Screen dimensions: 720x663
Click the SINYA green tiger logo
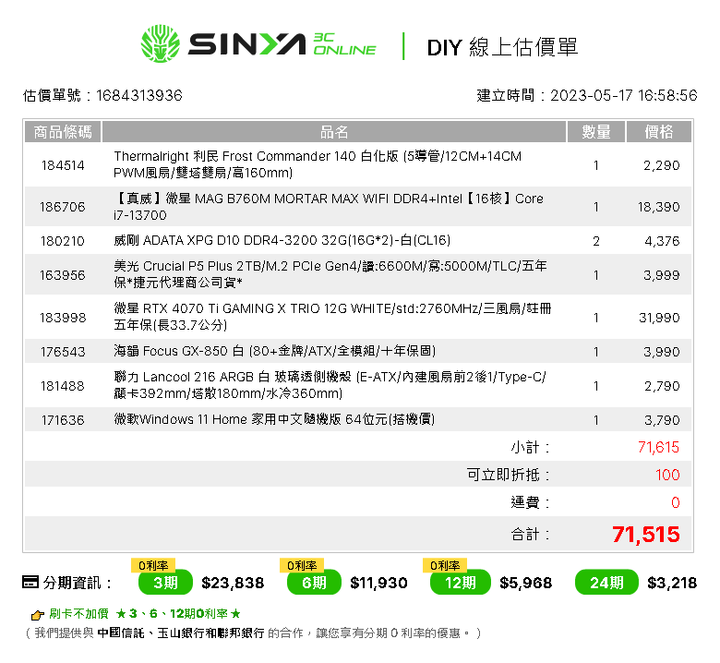160,44
